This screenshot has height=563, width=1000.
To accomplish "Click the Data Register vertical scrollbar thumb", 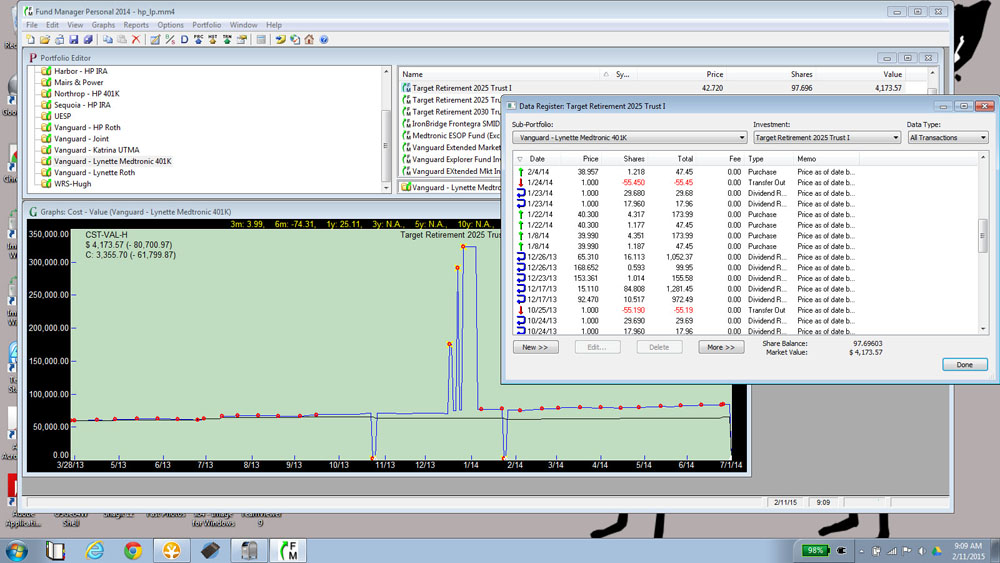I will click(x=983, y=235).
